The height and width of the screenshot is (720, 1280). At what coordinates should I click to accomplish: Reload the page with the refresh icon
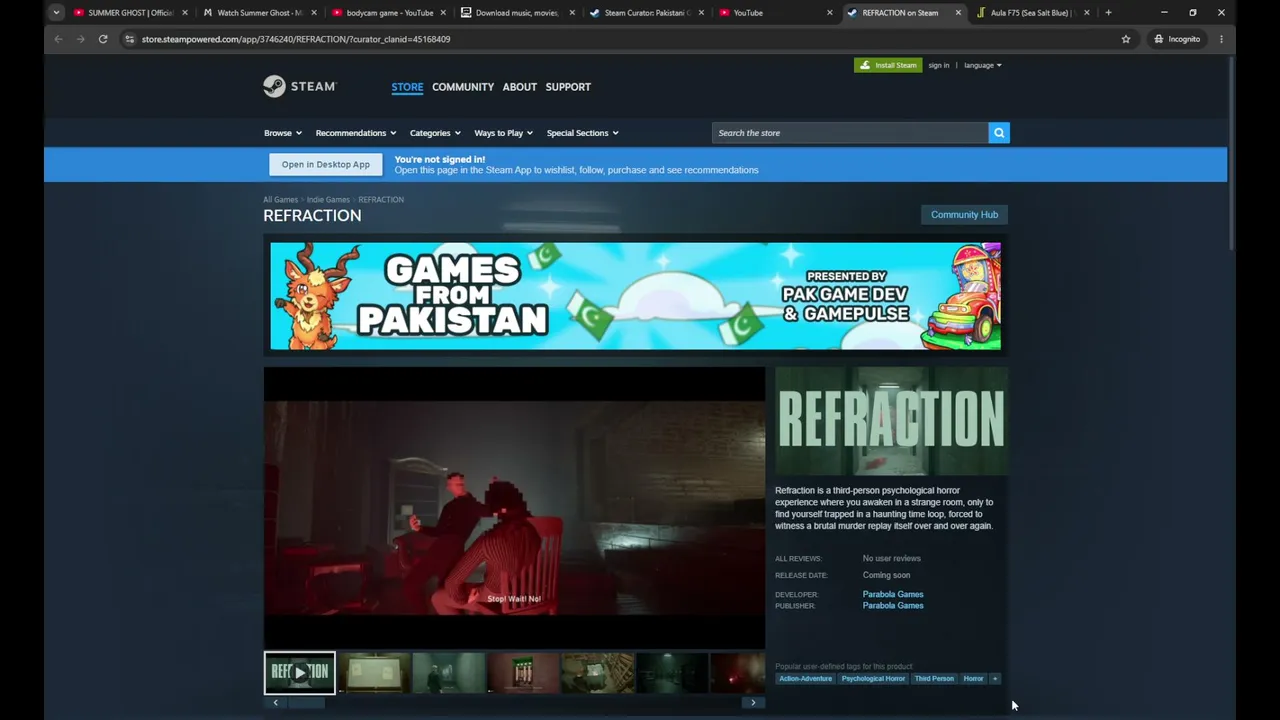click(103, 39)
